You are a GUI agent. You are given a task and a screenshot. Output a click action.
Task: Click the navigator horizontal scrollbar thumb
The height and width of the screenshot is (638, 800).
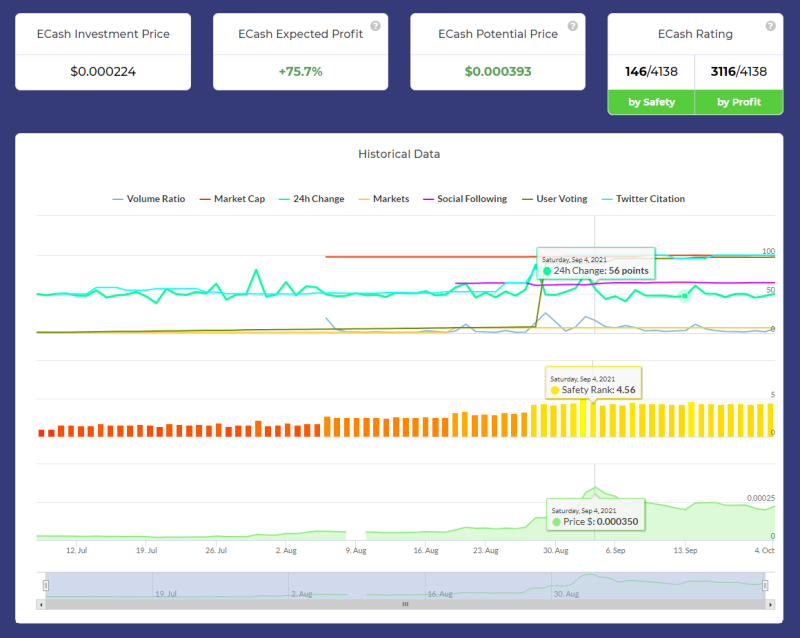[406, 605]
